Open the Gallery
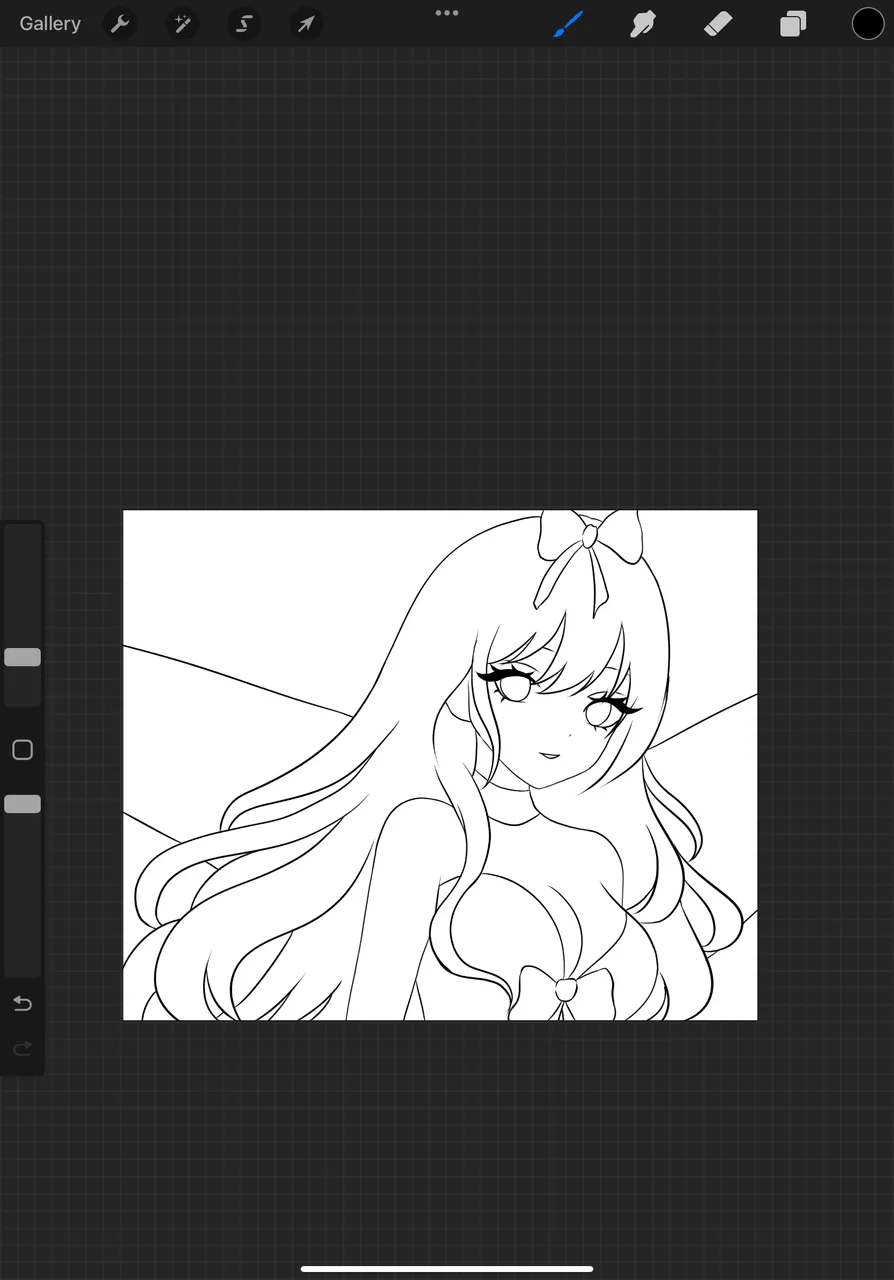This screenshot has height=1280, width=894. 50,23
